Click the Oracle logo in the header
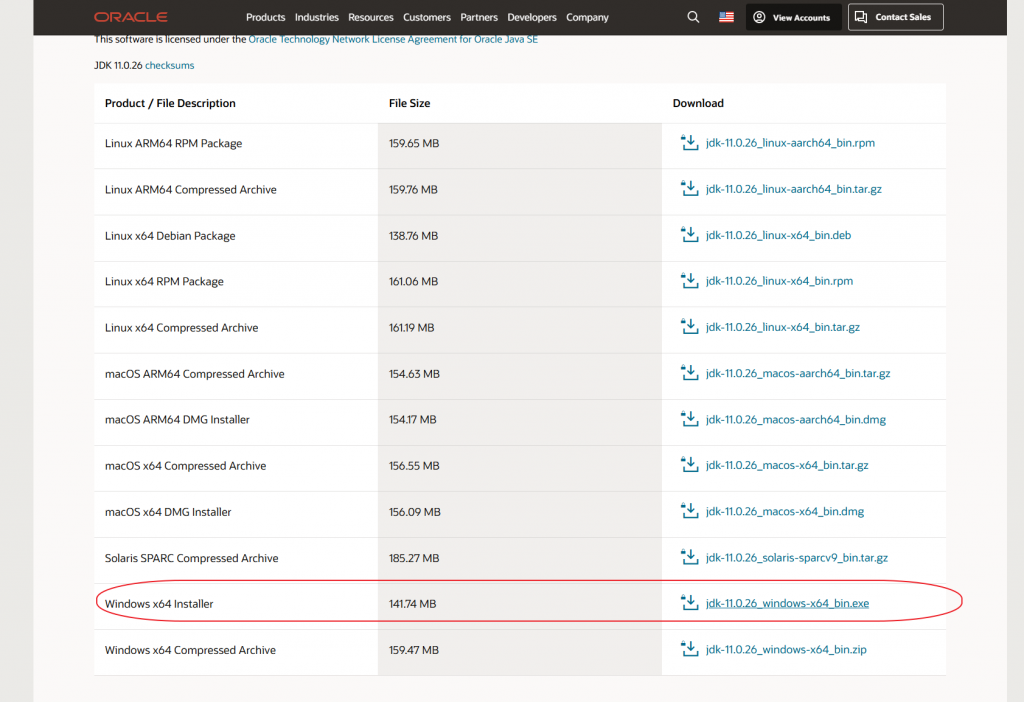The height and width of the screenshot is (702, 1024). pos(131,17)
